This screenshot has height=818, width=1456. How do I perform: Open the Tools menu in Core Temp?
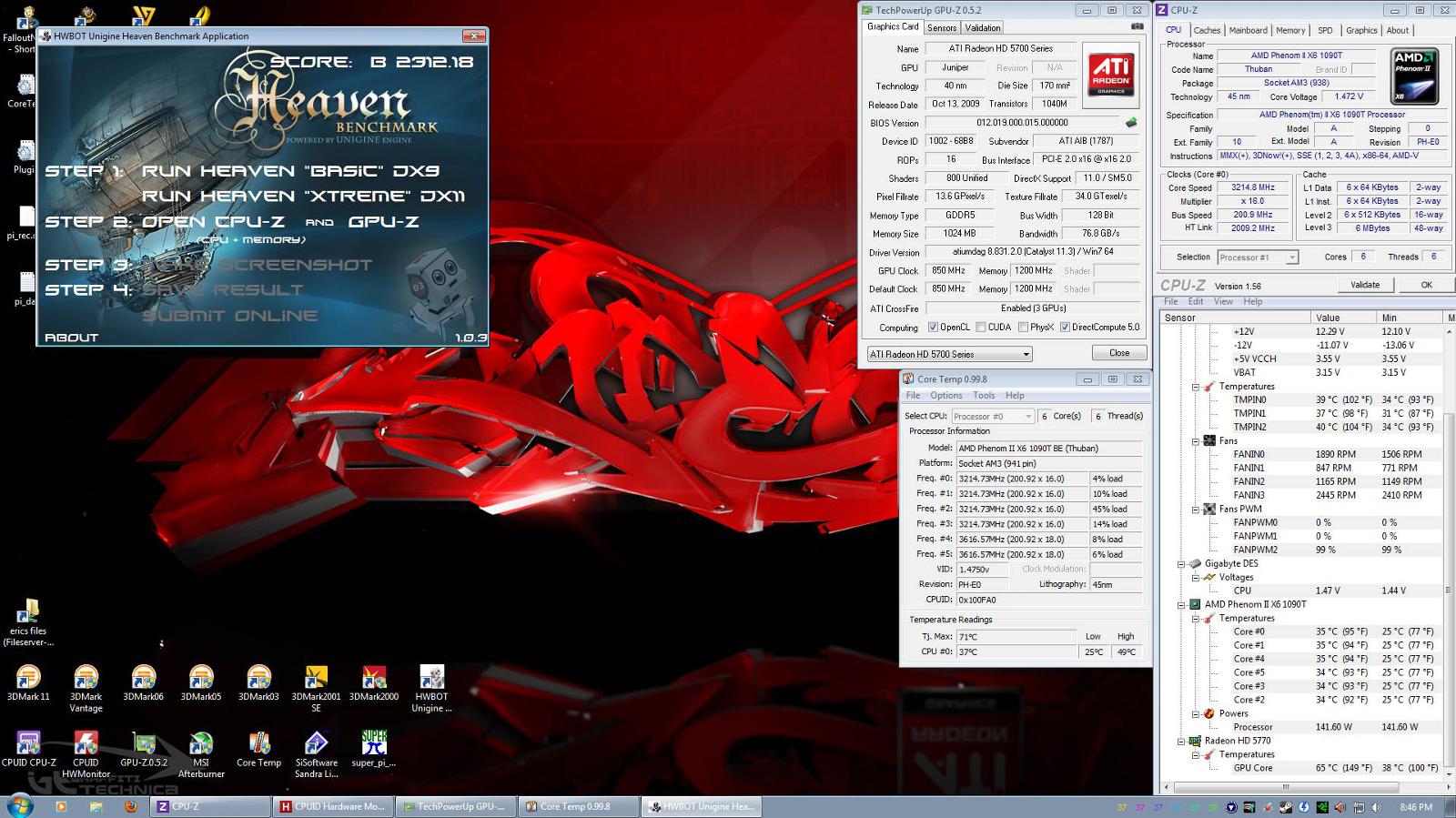point(984,395)
